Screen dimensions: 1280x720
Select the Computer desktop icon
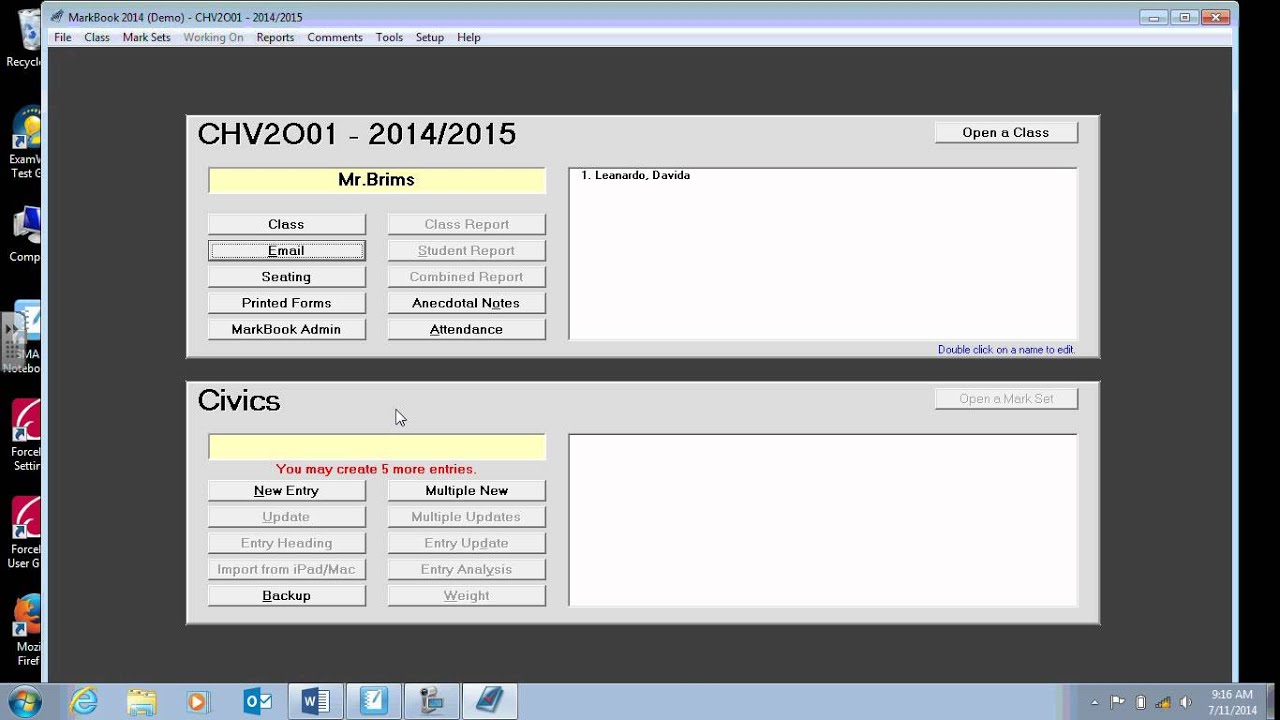(x=26, y=234)
